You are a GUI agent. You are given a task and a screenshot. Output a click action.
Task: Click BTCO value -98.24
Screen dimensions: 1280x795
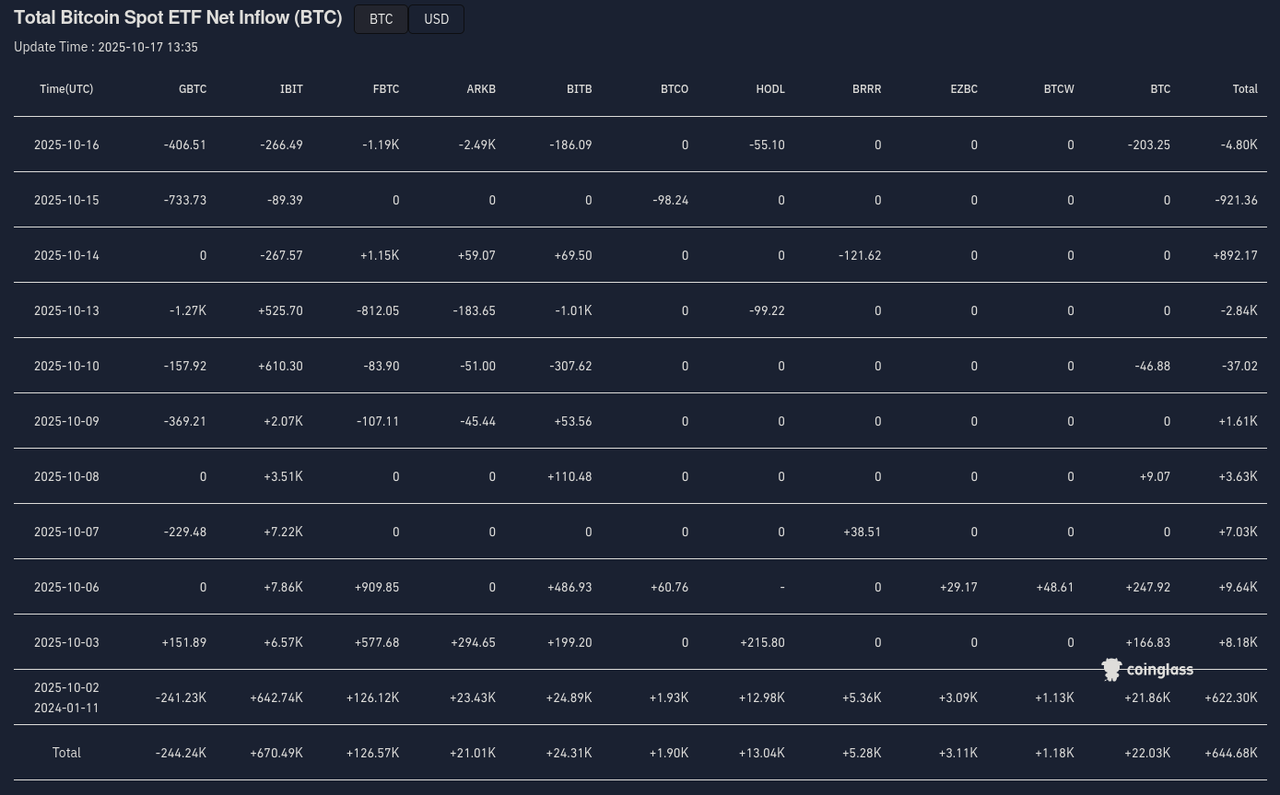[670, 200]
